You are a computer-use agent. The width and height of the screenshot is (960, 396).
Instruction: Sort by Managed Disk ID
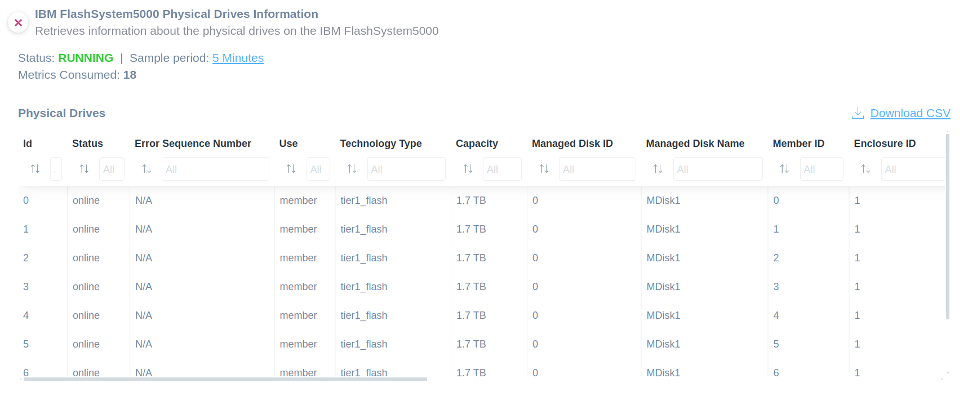click(544, 169)
